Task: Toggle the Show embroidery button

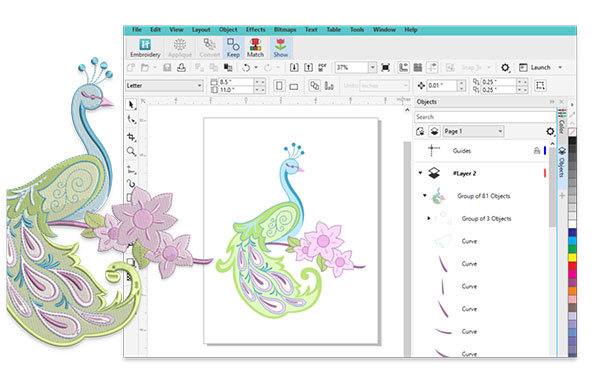Action: (280, 48)
